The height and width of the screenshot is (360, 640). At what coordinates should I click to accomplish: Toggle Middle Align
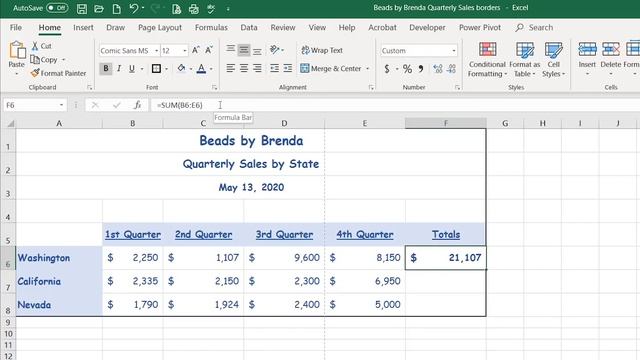click(244, 50)
